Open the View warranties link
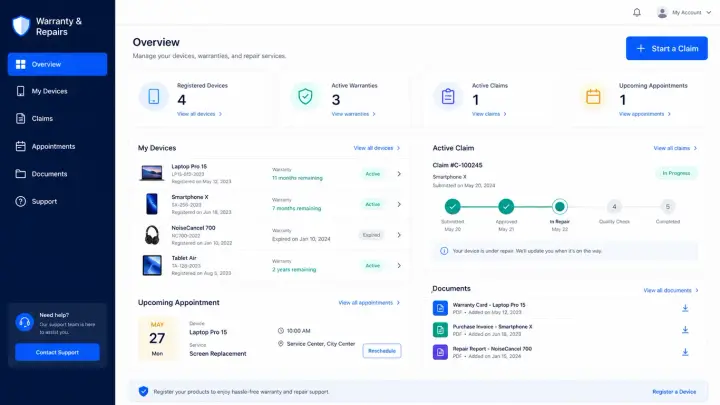Viewport: 720px width, 405px height. (x=354, y=114)
